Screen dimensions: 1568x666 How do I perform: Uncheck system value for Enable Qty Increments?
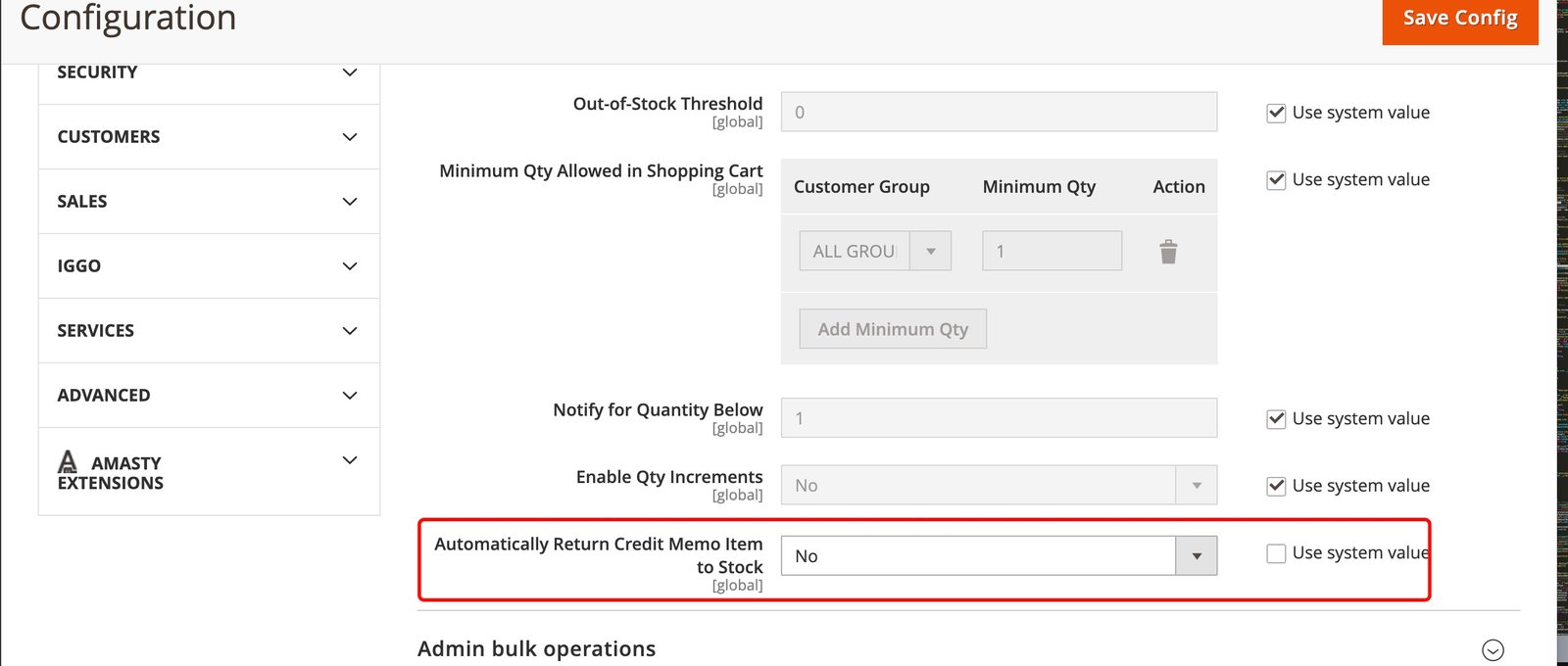1276,486
